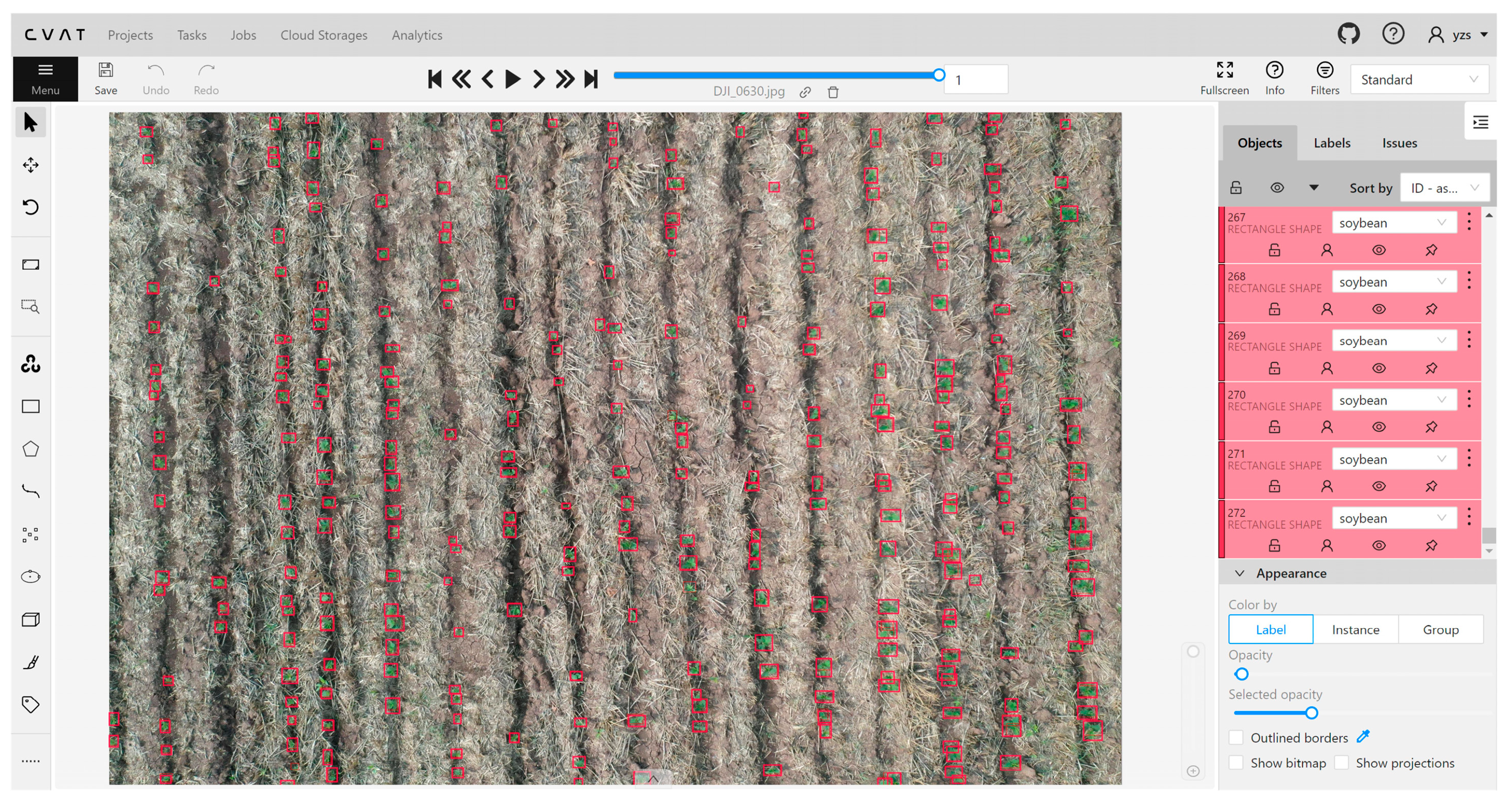Viewport: 1512px width, 801px height.
Task: Hide object 268 with eye icon
Action: click(x=1379, y=309)
